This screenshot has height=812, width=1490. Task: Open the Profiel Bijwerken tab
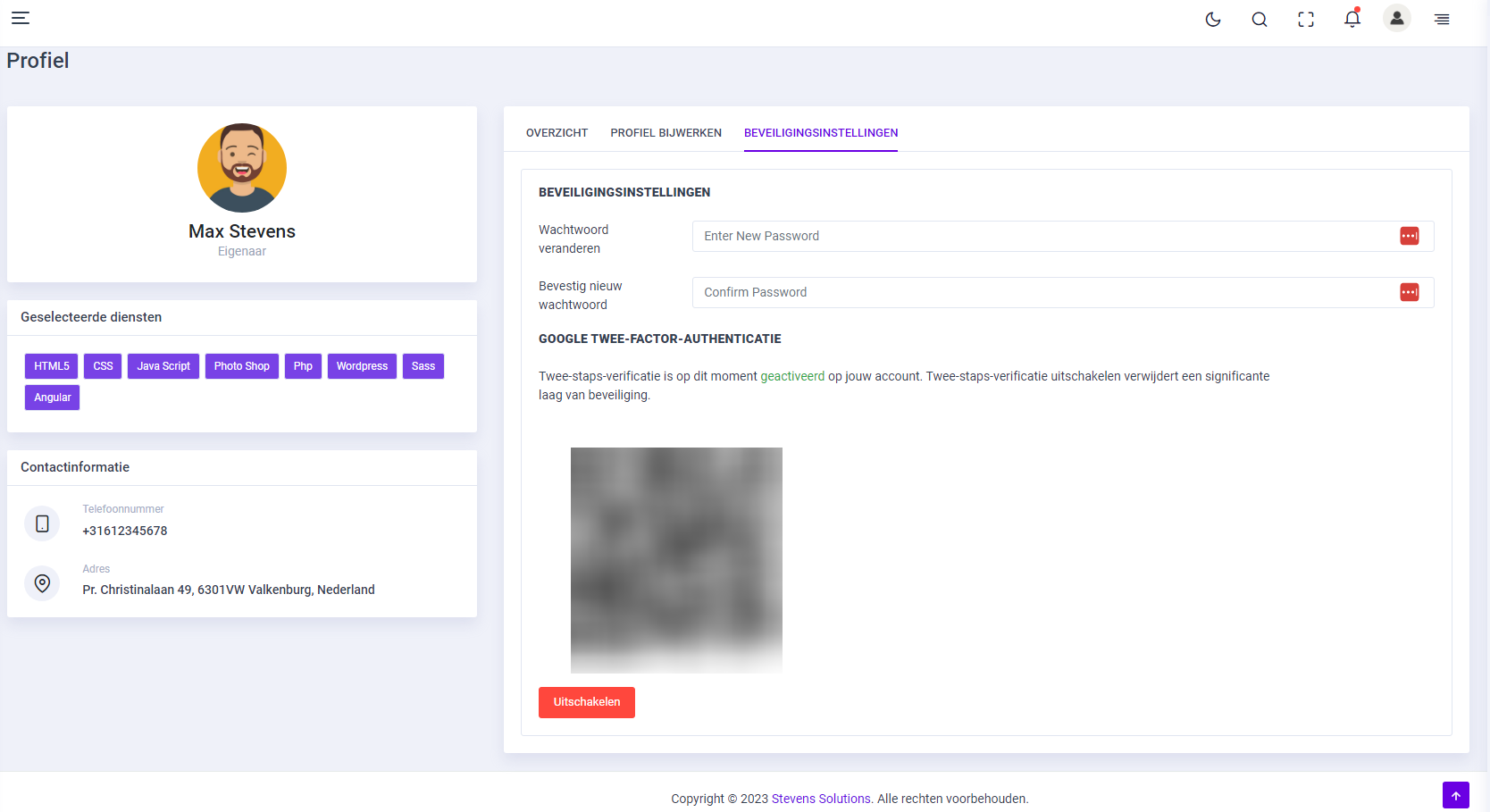(x=665, y=133)
